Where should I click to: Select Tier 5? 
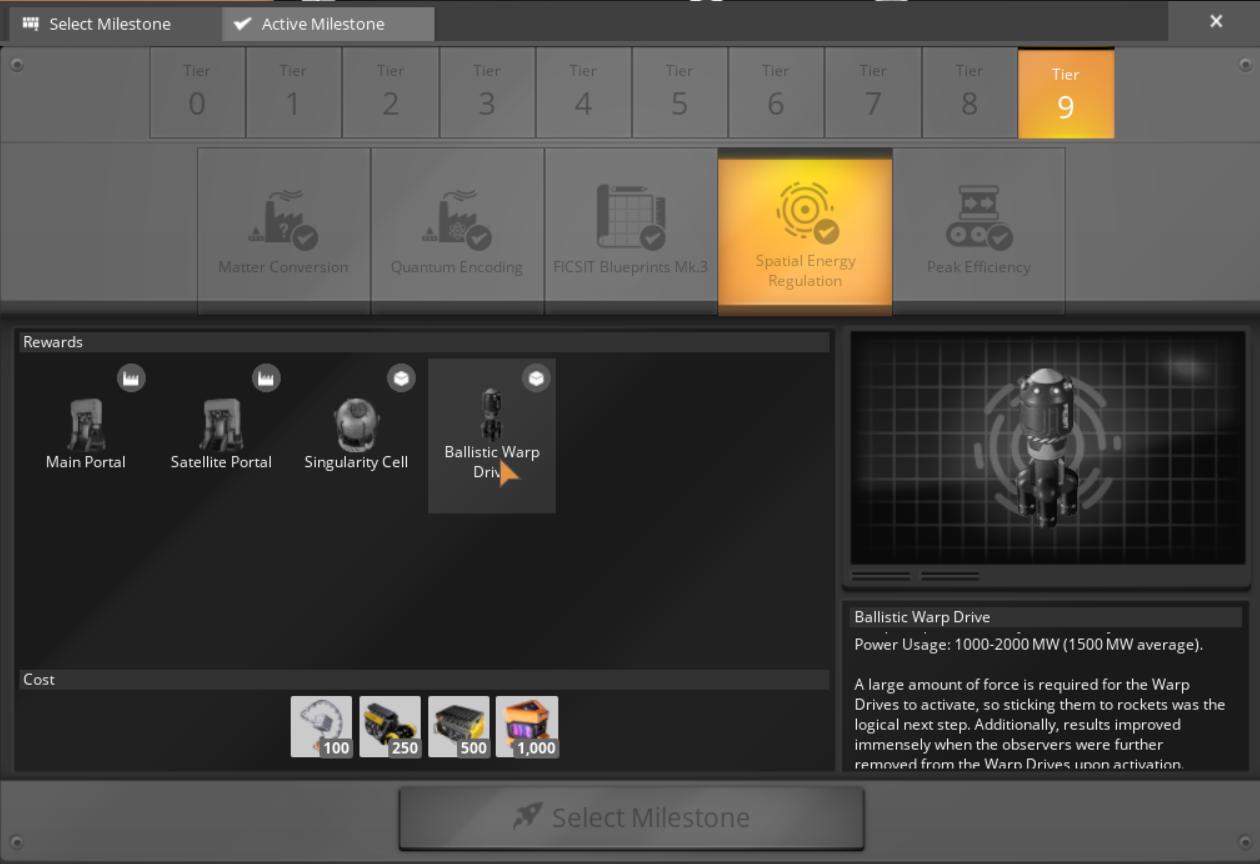tap(679, 93)
